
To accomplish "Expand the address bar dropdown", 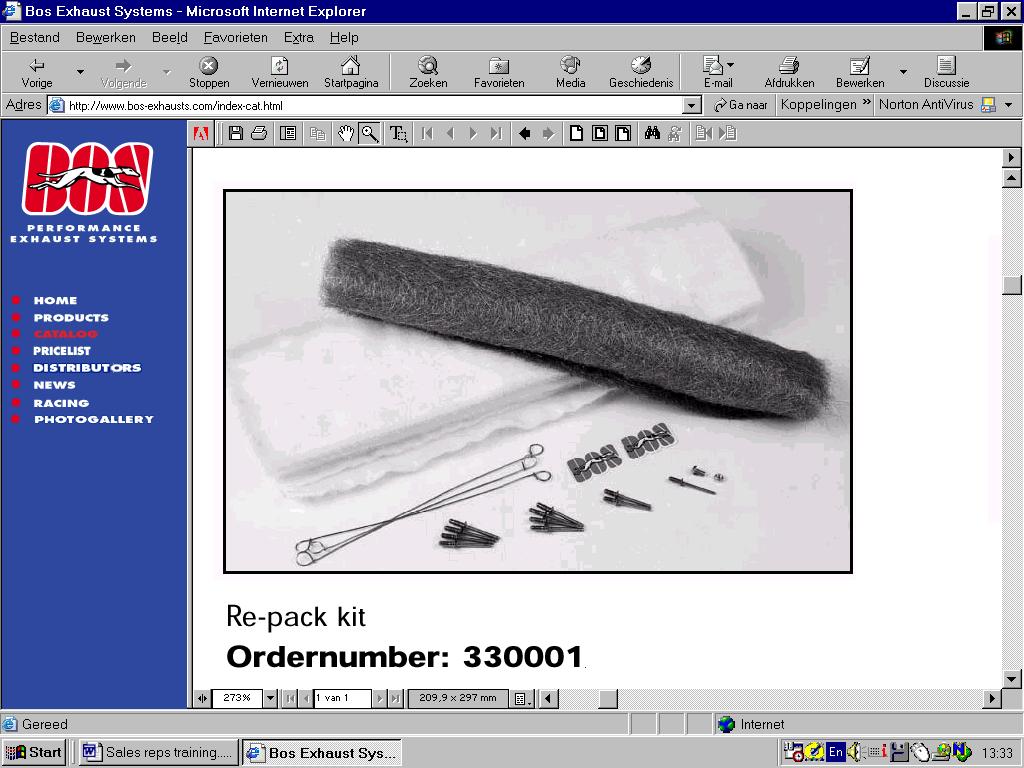I will 692,105.
